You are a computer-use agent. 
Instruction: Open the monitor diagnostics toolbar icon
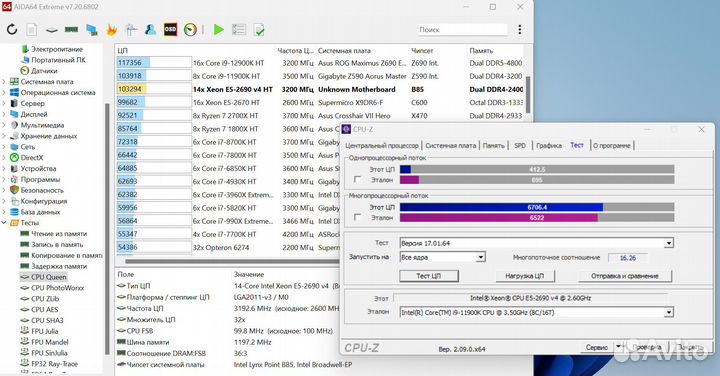tap(92, 30)
